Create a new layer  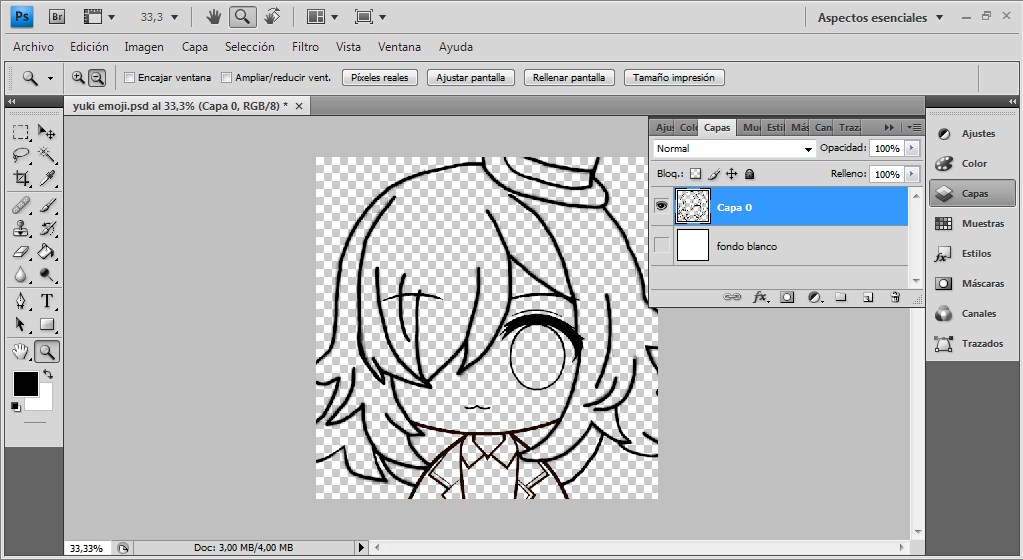pos(868,298)
